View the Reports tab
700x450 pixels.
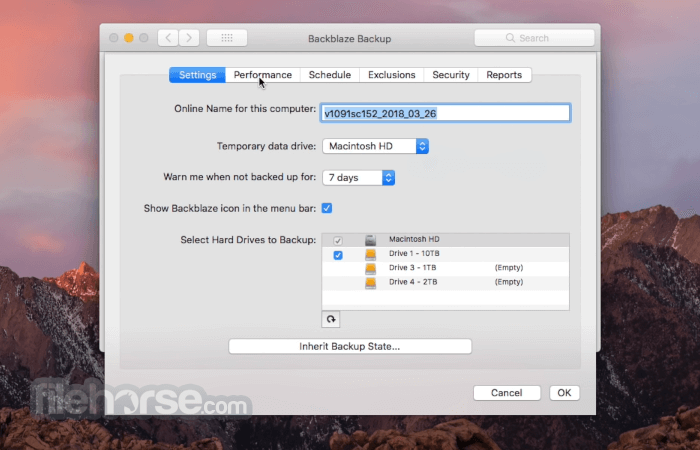pyautogui.click(x=504, y=75)
